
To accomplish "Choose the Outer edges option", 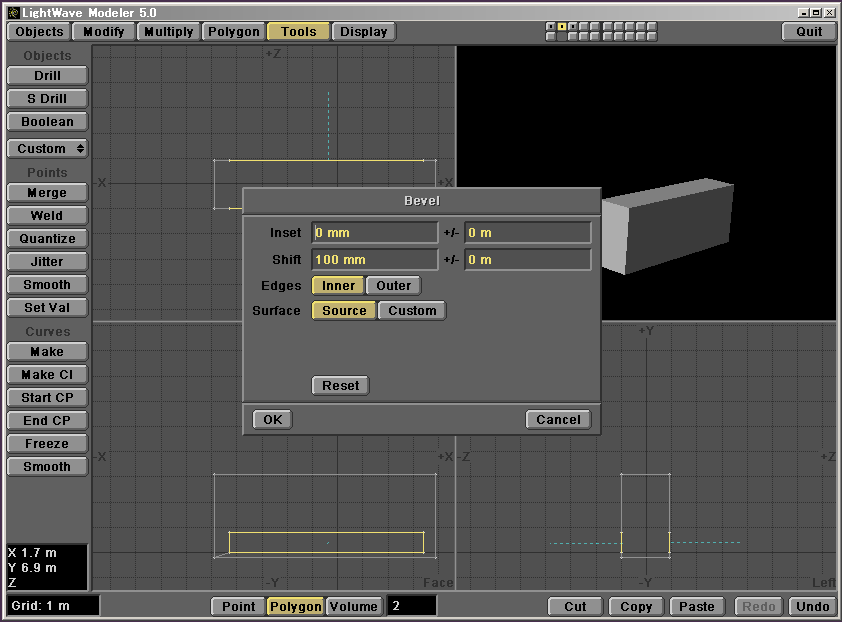I will [393, 286].
